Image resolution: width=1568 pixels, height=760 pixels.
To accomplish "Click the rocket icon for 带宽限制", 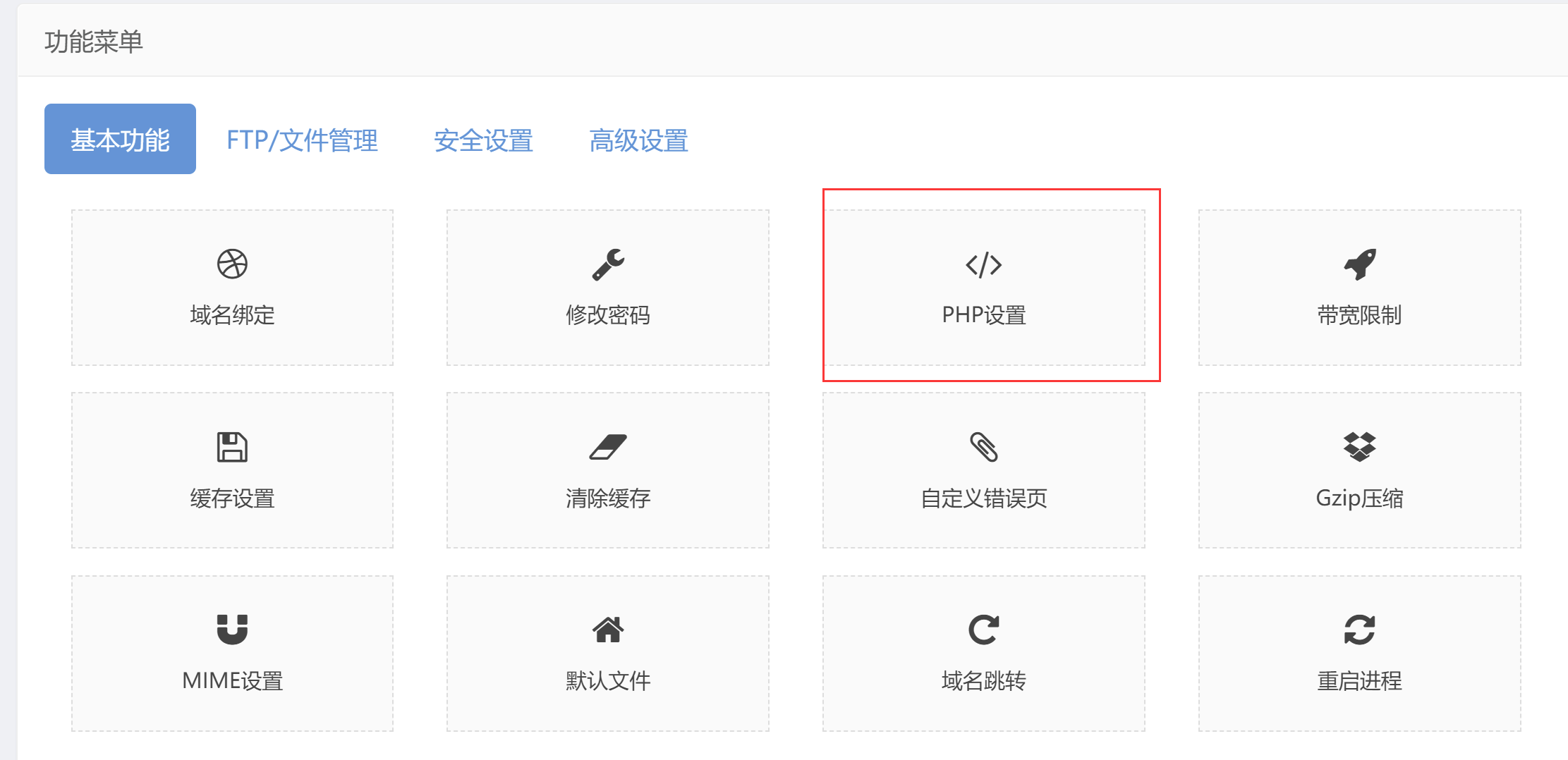I will pos(1360,264).
